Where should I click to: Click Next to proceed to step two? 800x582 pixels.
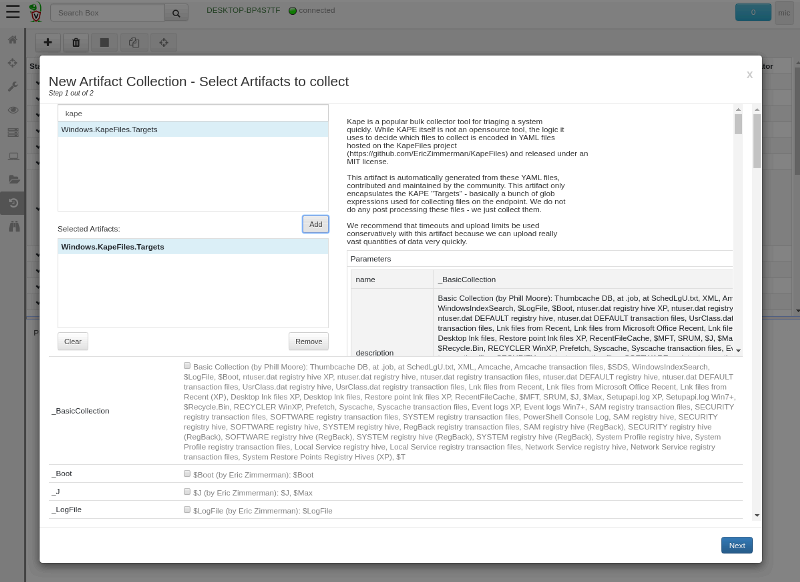pos(737,545)
